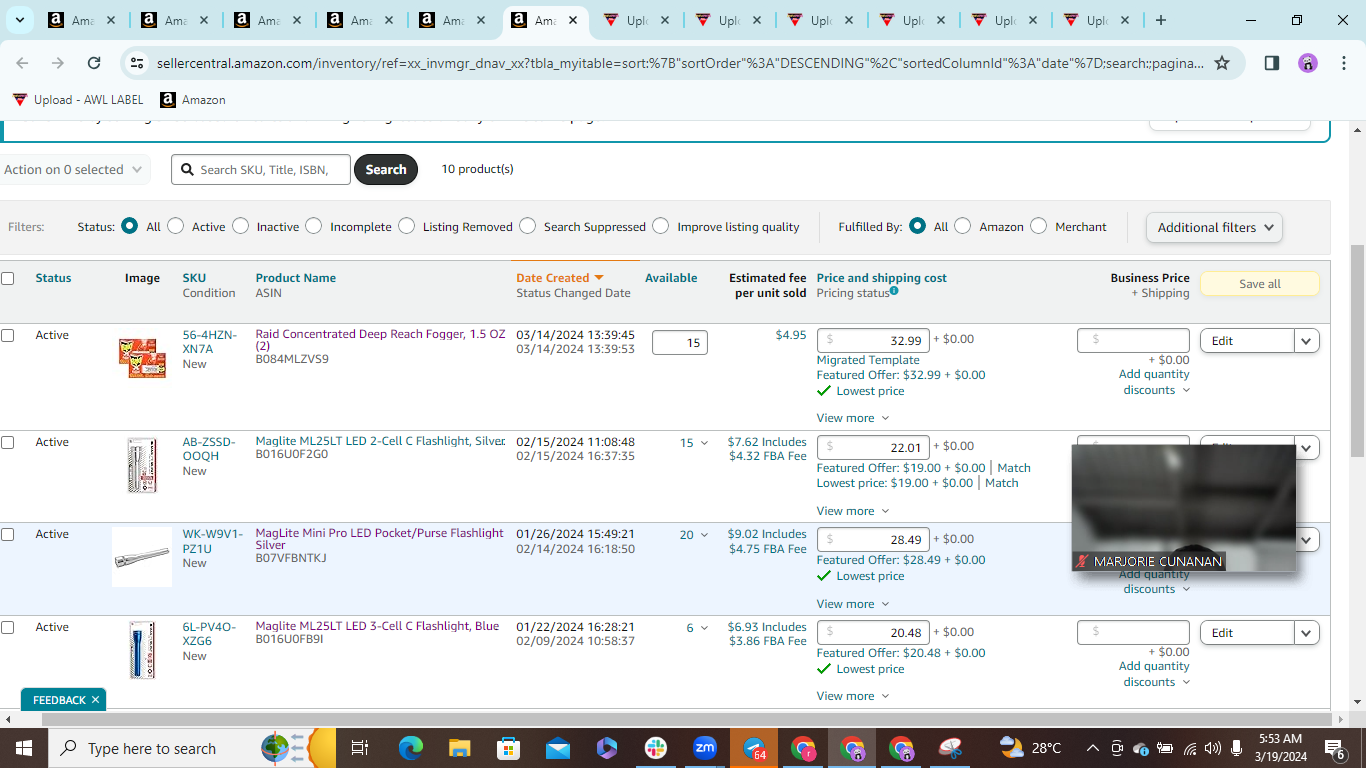Expand Add quantity discounts for Raid Fogger
The width and height of the screenshot is (1366, 768).
coord(1154,382)
